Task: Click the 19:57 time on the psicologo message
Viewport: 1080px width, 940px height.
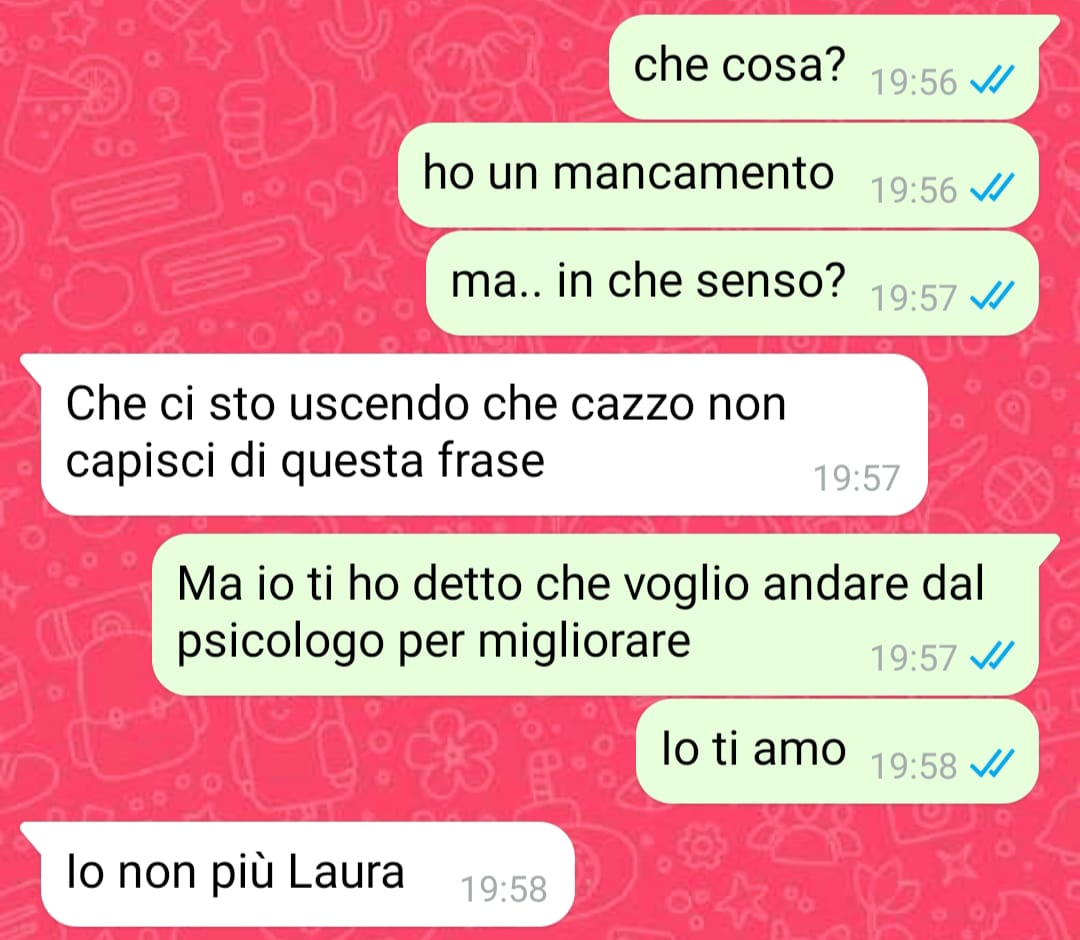Action: click(913, 658)
